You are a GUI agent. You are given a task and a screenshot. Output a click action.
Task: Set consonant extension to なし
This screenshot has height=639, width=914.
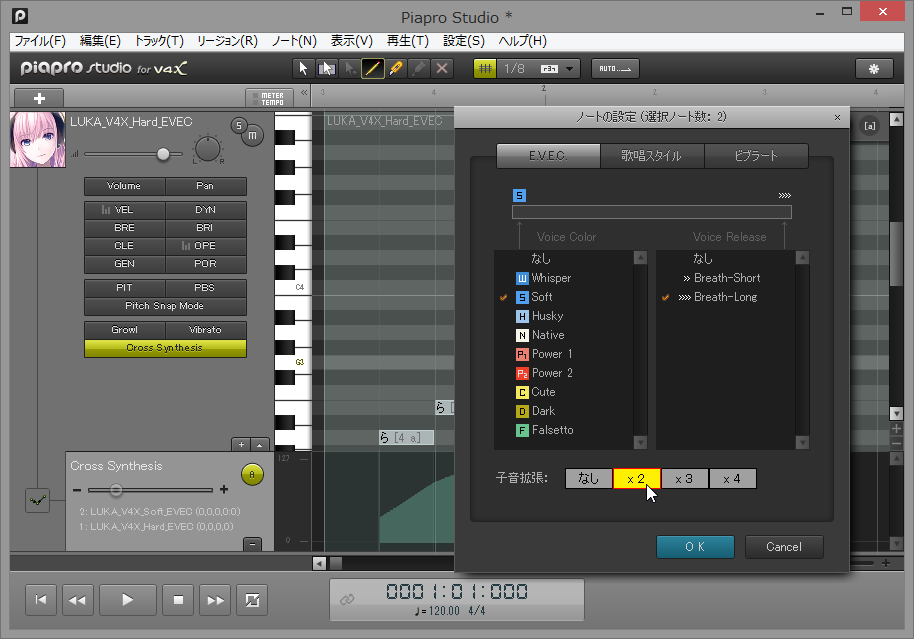coord(589,479)
